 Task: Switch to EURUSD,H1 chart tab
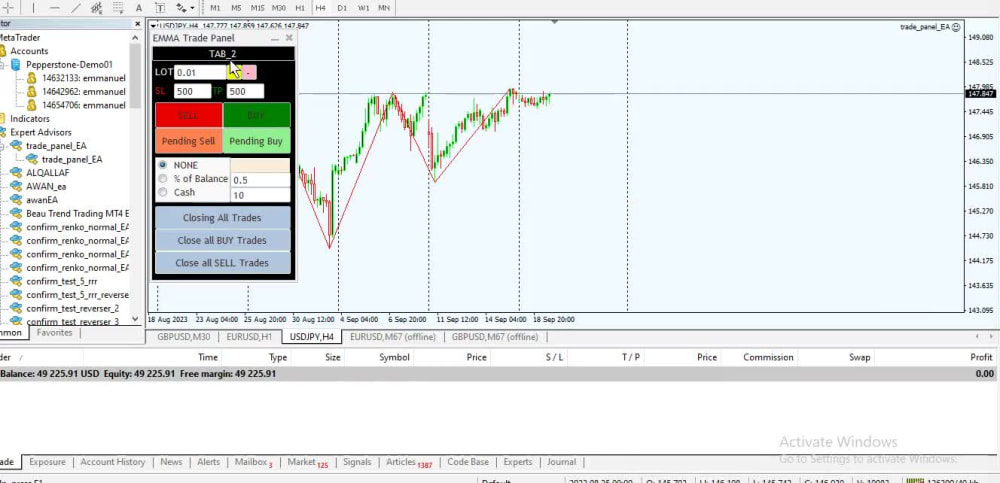tap(249, 337)
